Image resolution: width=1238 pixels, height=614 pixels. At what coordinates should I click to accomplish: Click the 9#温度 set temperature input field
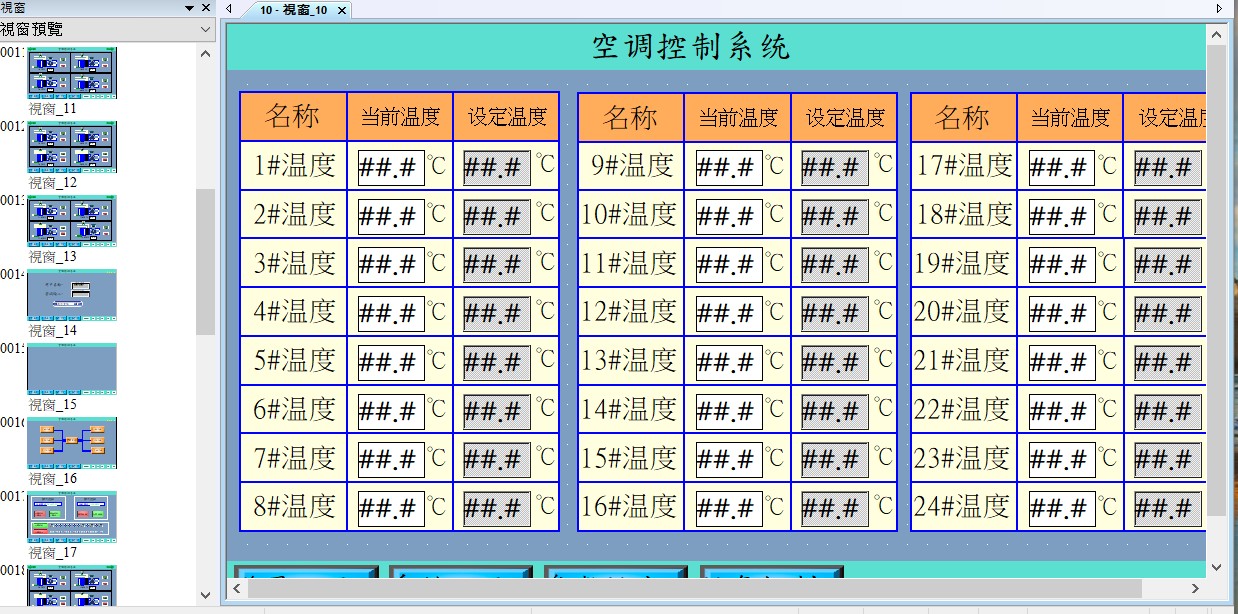pos(835,167)
